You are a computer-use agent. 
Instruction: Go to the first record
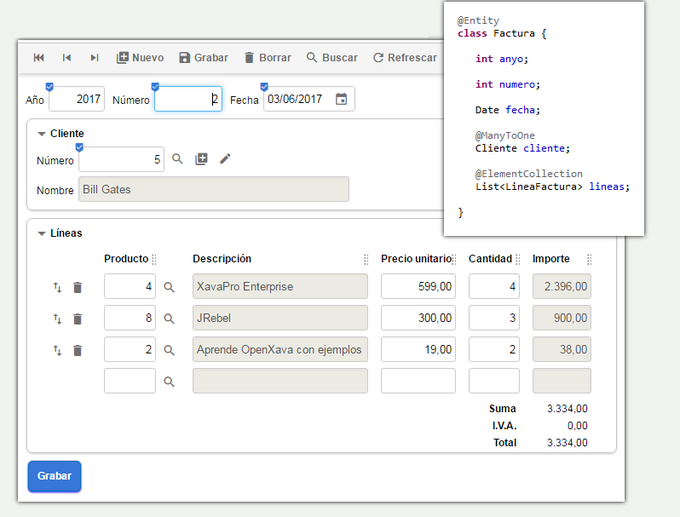pos(39,58)
